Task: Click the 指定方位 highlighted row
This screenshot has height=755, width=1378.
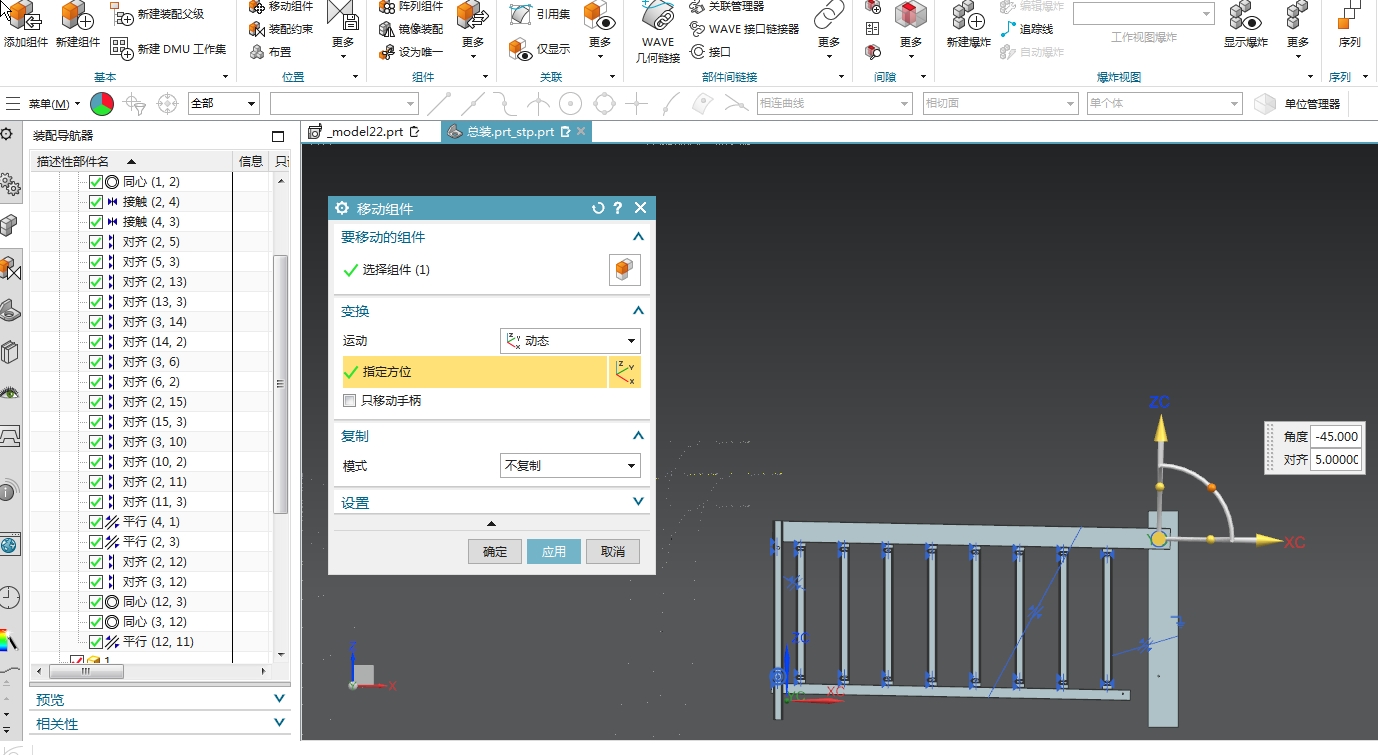Action: pos(474,372)
